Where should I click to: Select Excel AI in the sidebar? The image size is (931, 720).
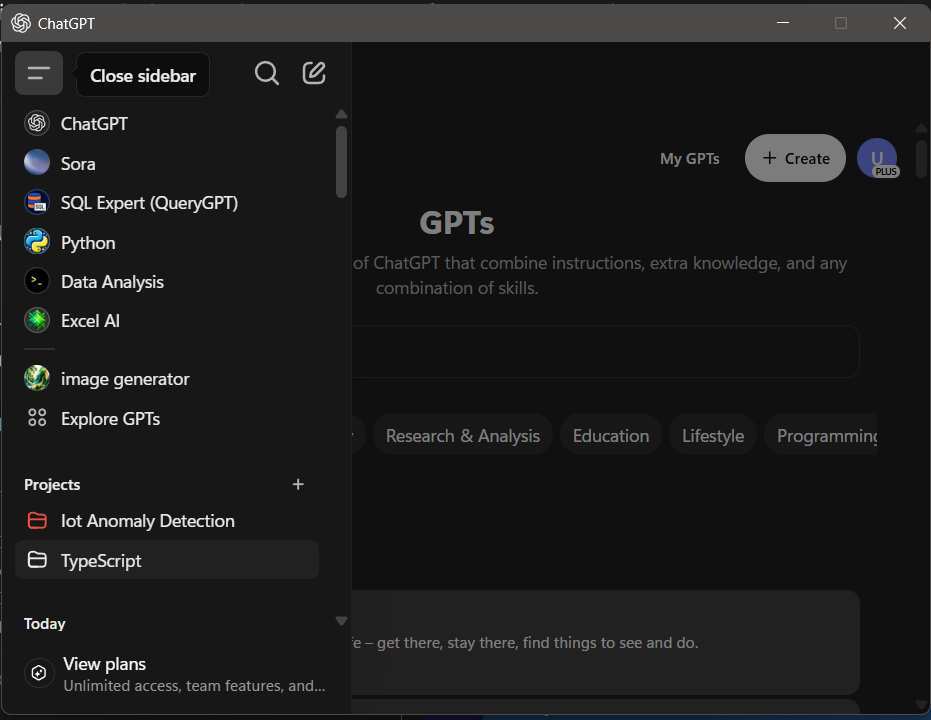click(x=166, y=321)
